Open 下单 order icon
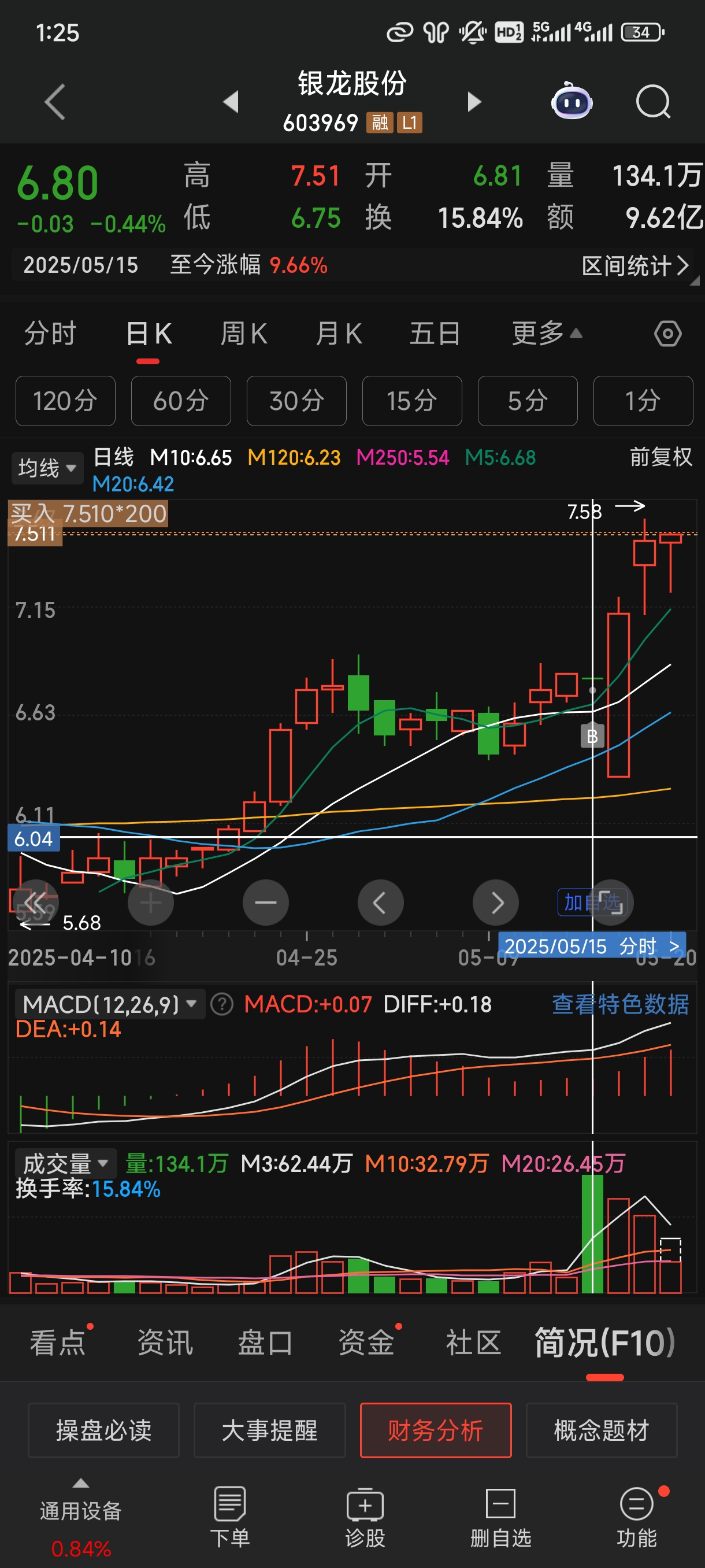 pos(230,1518)
